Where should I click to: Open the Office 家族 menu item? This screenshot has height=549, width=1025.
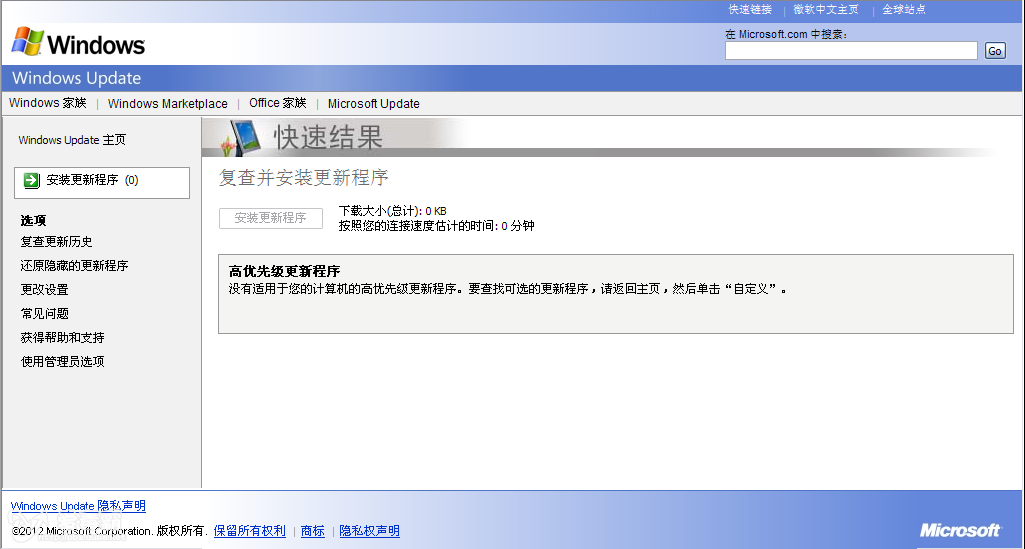[278, 103]
